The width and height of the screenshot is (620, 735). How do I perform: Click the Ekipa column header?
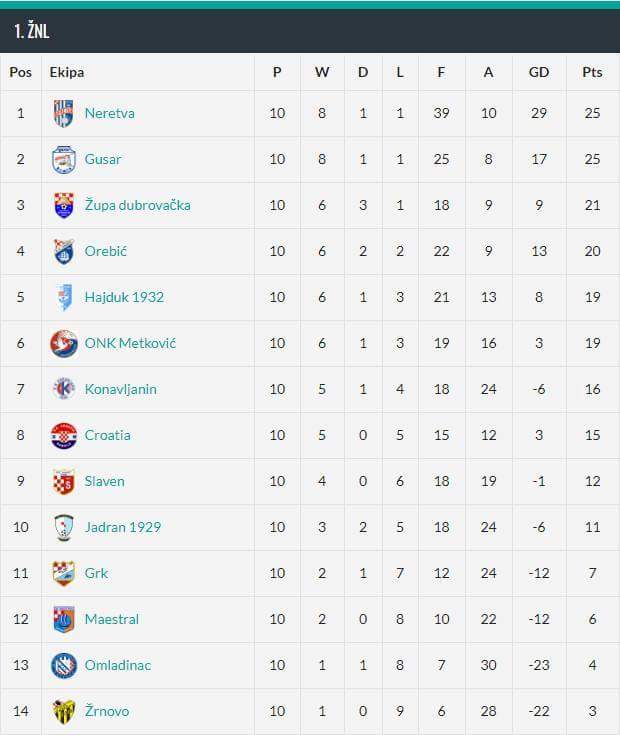(67, 72)
